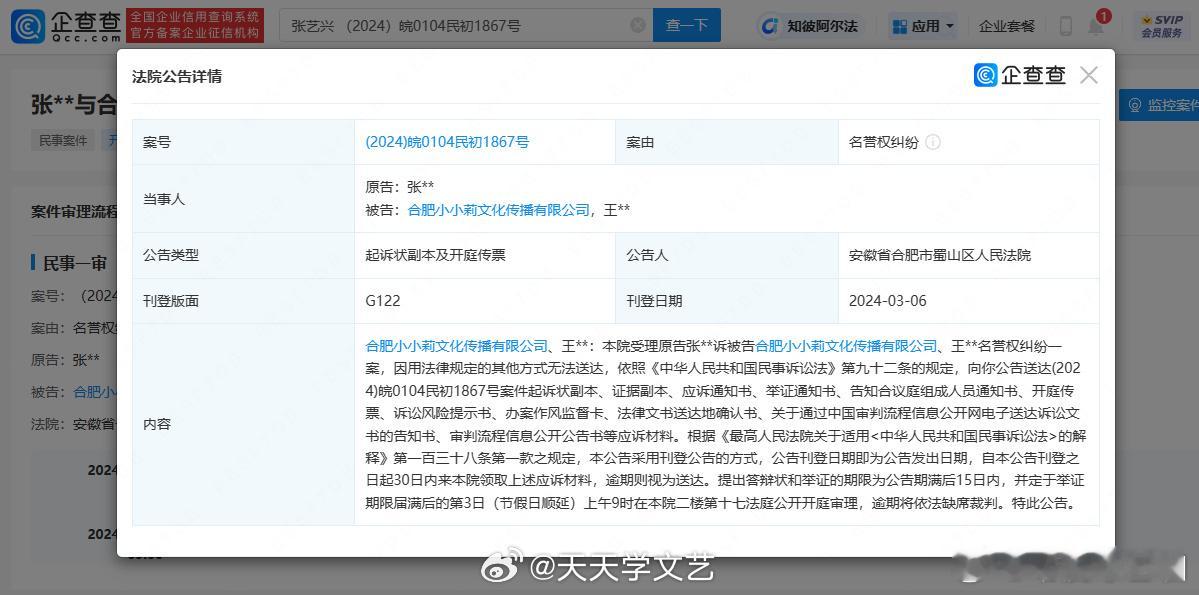
Task: Expand the 应用 dropdown menu
Action: (x=924, y=26)
